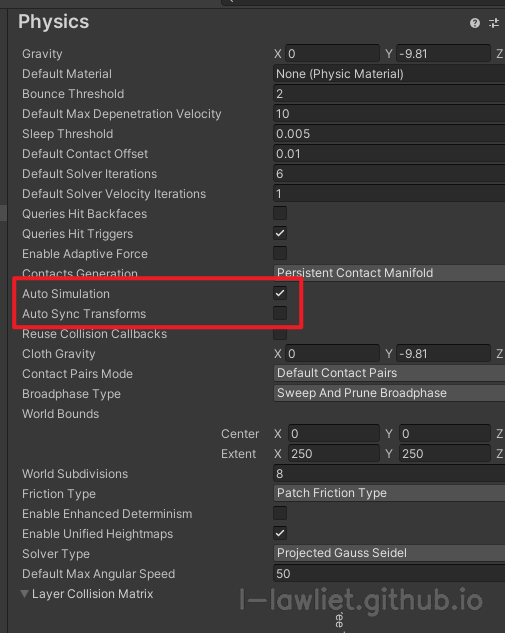The image size is (505, 633).
Task: Click the Gravity Y value field
Action: [443, 54]
